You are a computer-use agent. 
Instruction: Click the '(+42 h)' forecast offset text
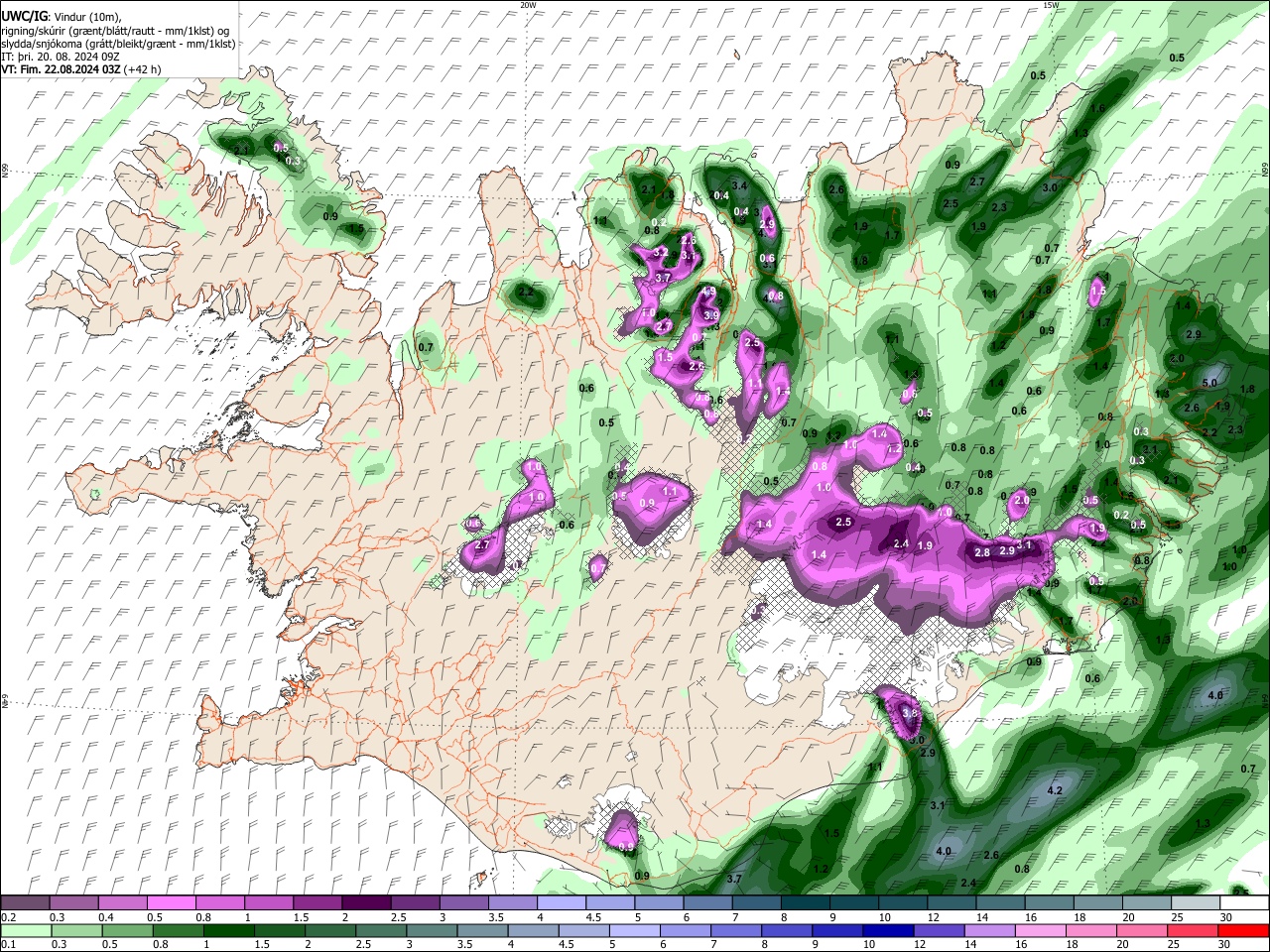pos(142,69)
